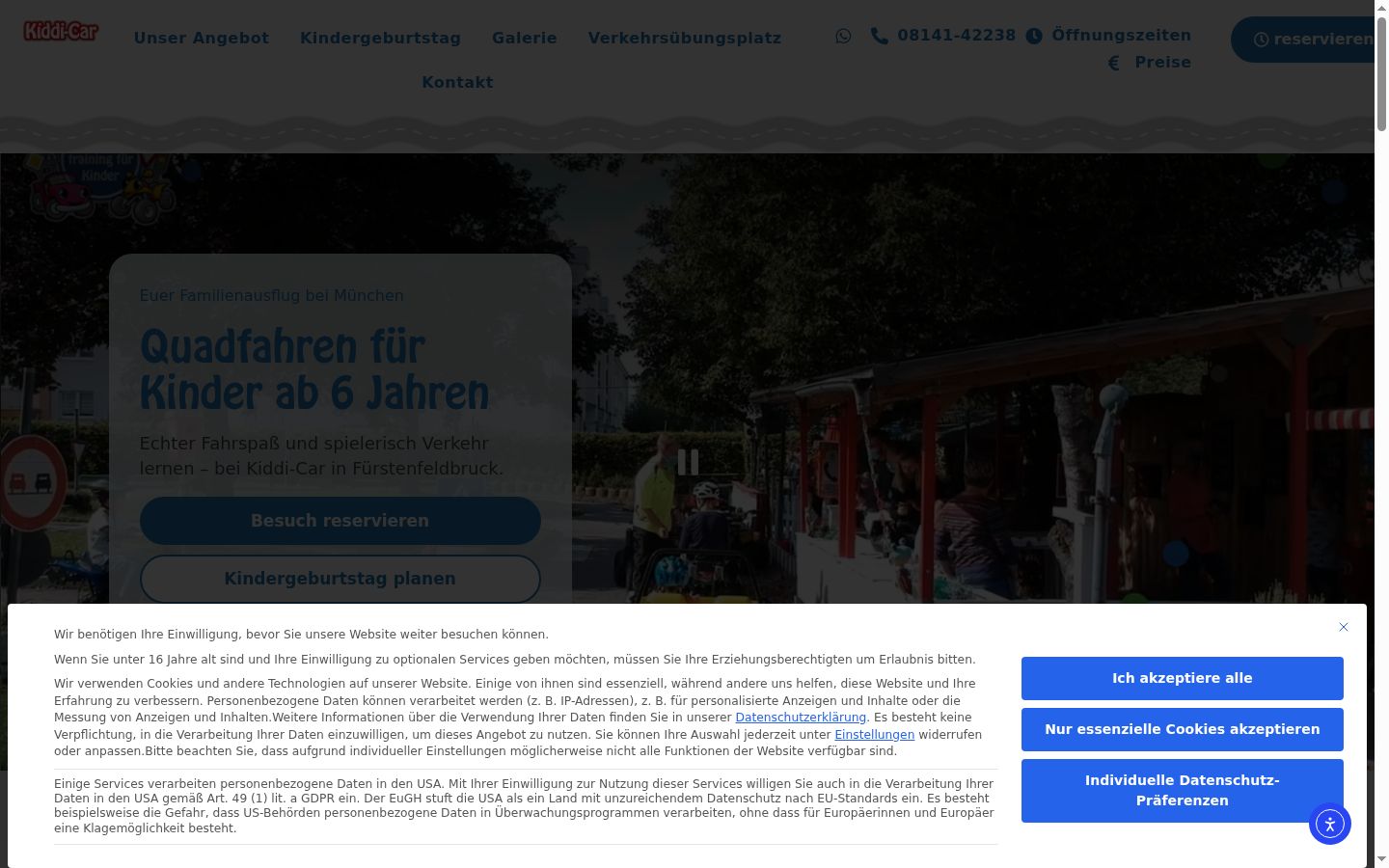
Task: Click the heading Quadfahren für Kinder ab 6 Jahren
Action: pos(314,369)
